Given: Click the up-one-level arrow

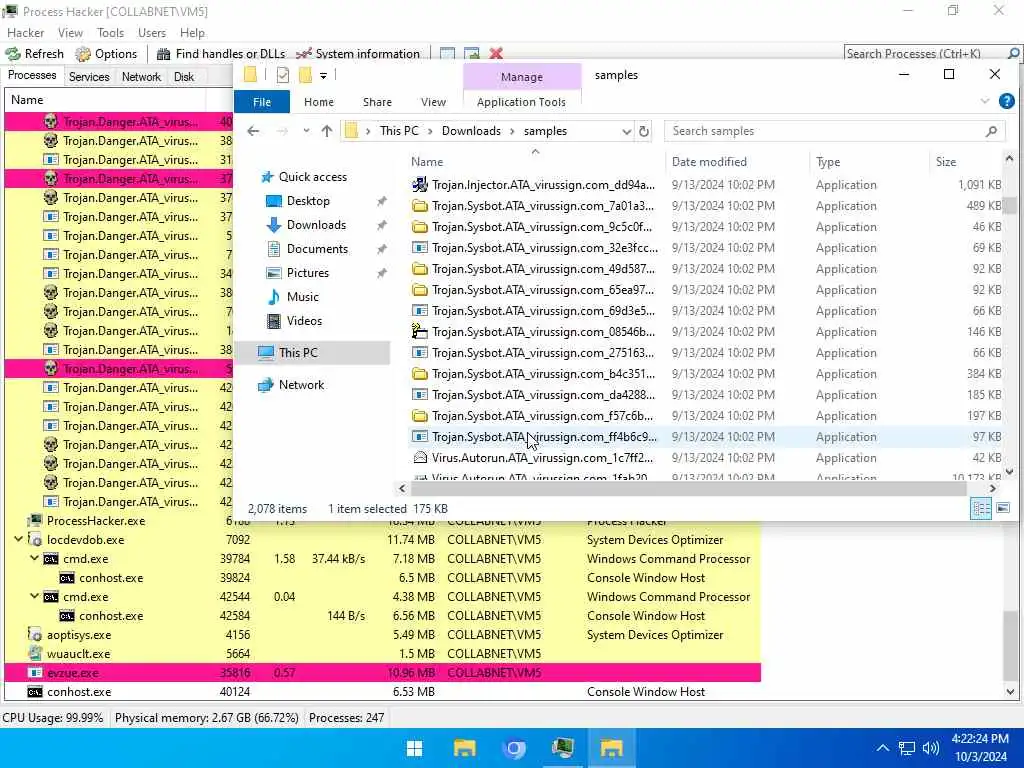Looking at the screenshot, I should [x=327, y=131].
